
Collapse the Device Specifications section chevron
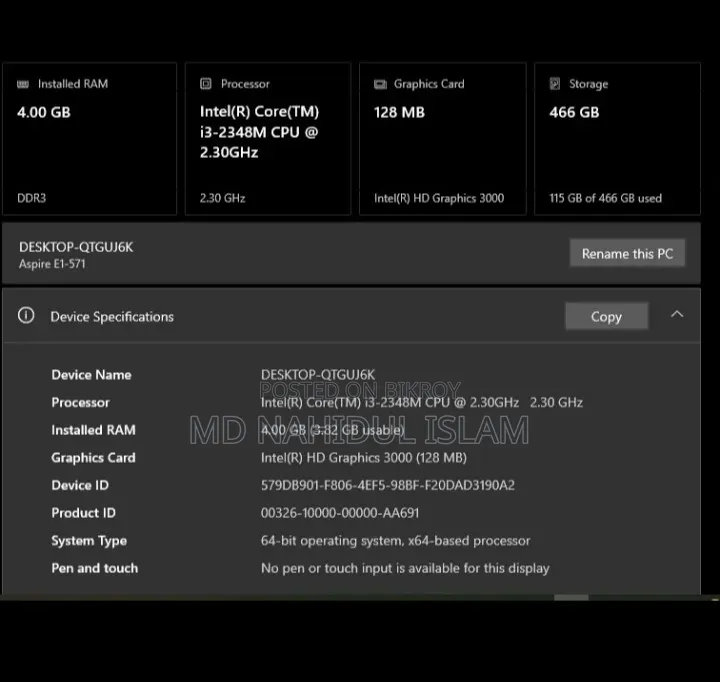[x=677, y=315]
